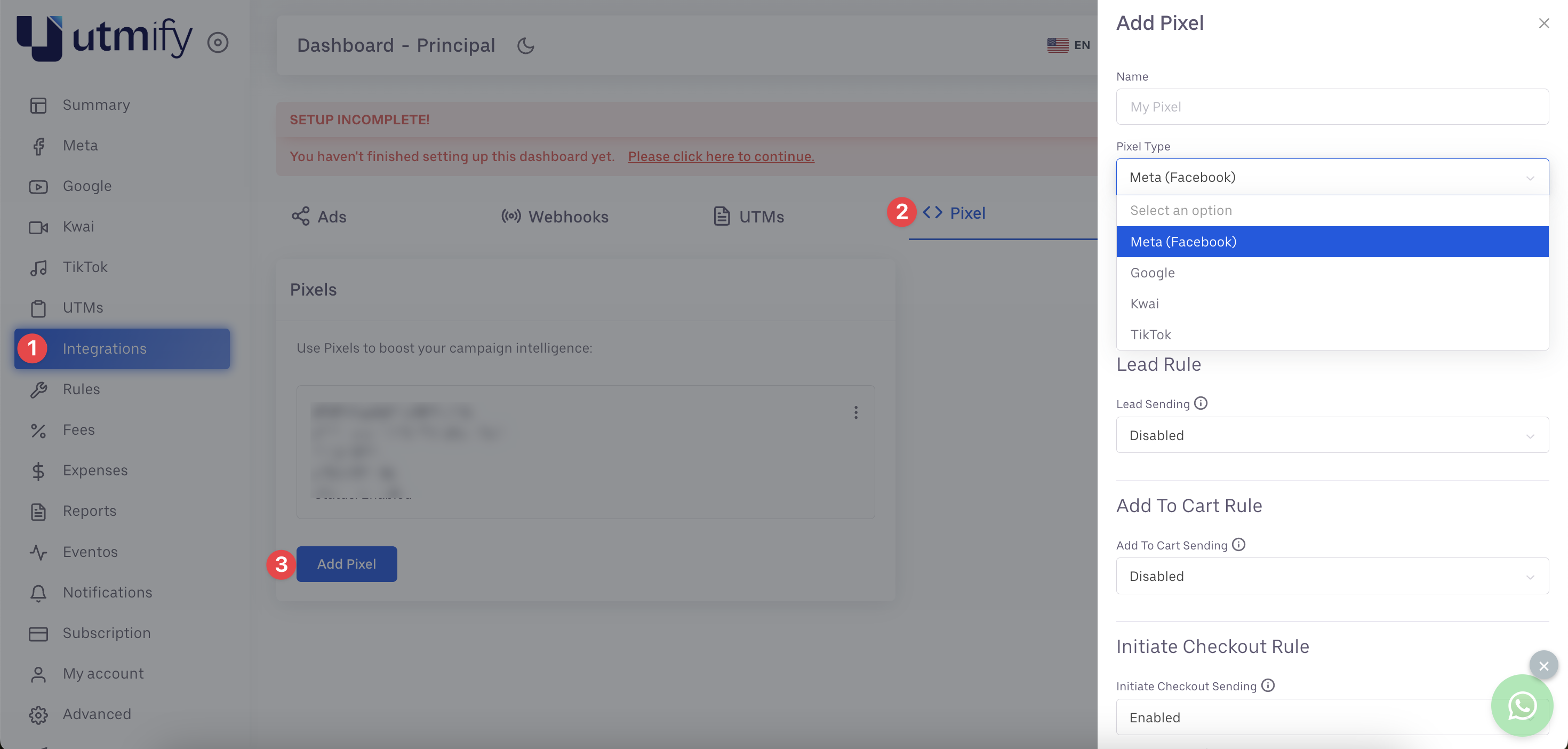
Task: Toggle dark mode moon icon
Action: pos(525,46)
